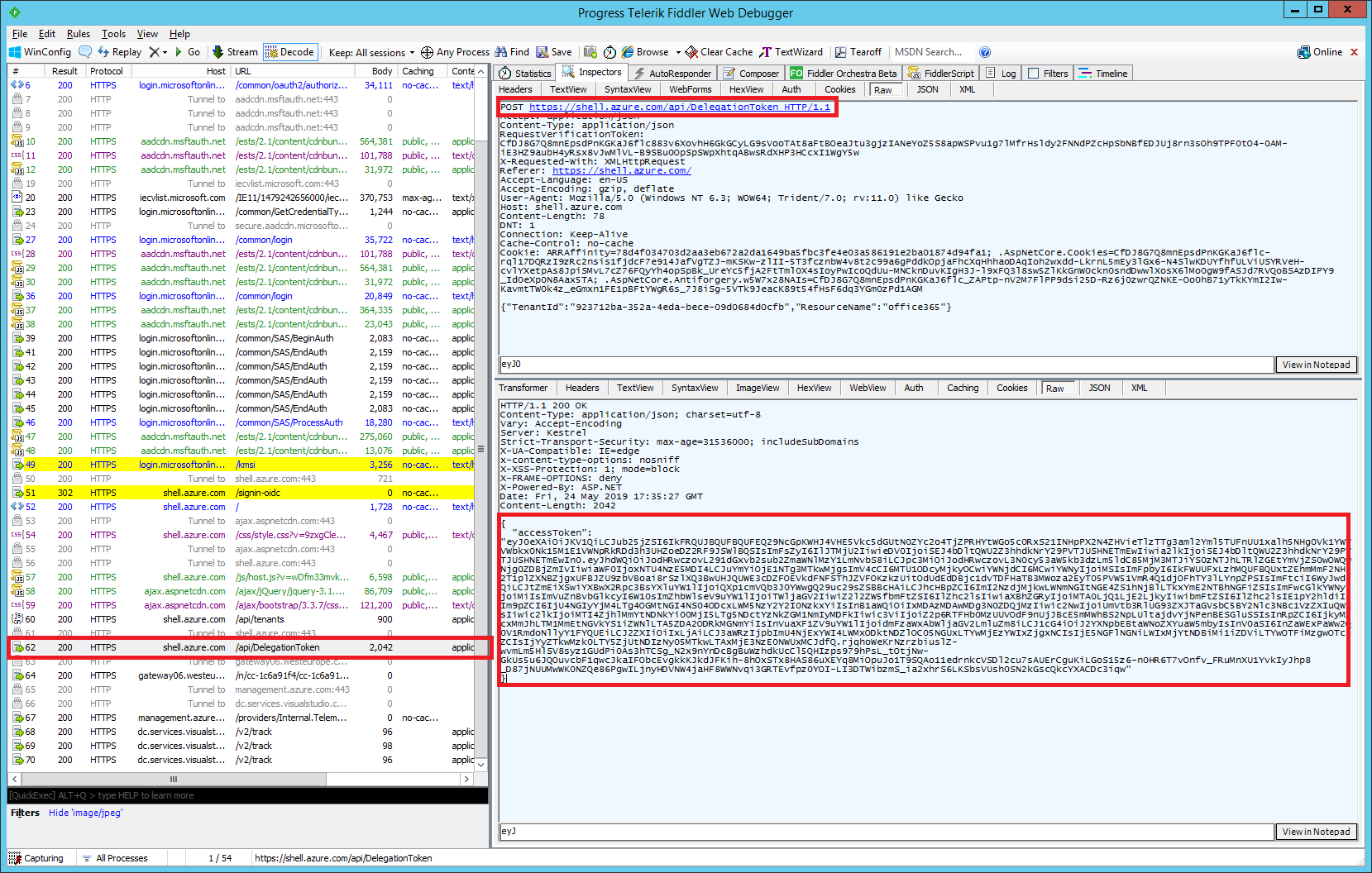The width and height of the screenshot is (1372, 873).
Task: Open the Timeline tab
Action: coord(1103,74)
